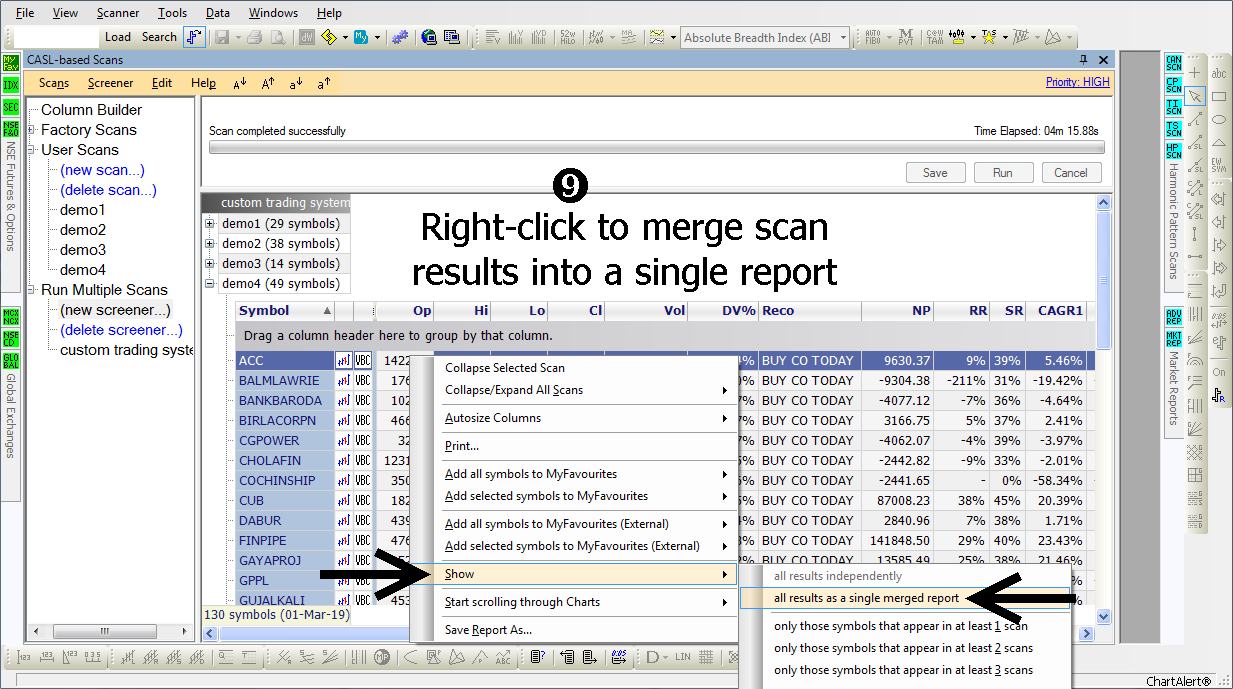Open the NSE CD sidebar icon

point(11,337)
